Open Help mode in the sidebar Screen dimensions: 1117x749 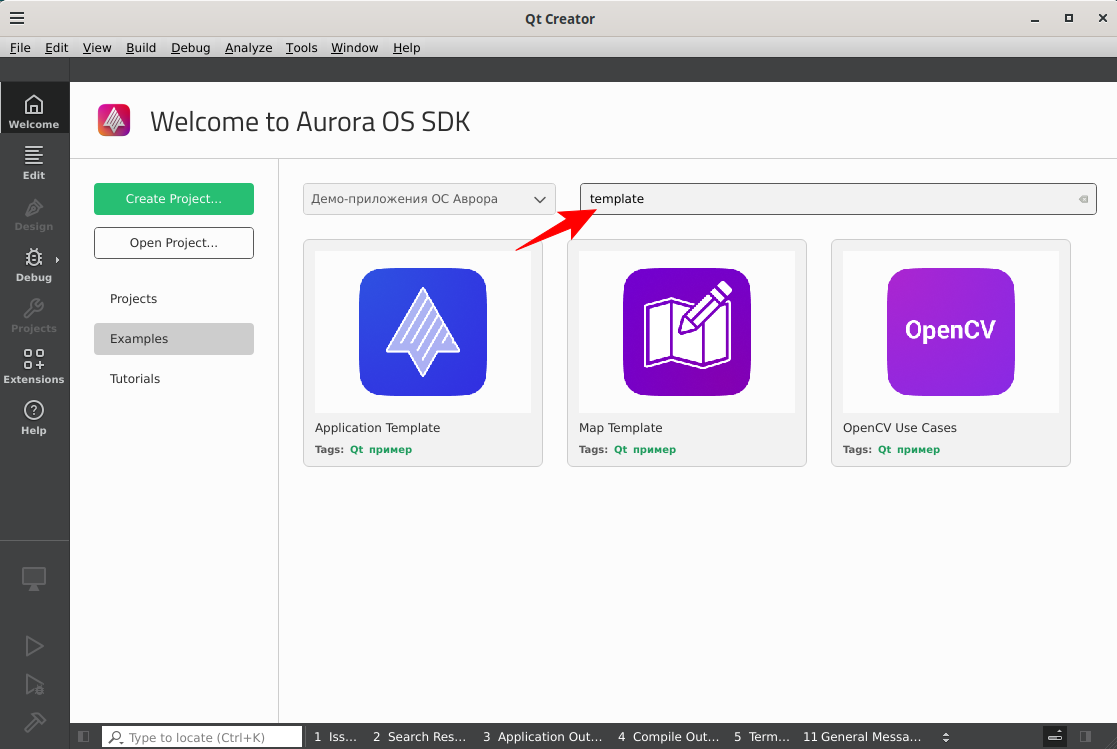click(33, 418)
